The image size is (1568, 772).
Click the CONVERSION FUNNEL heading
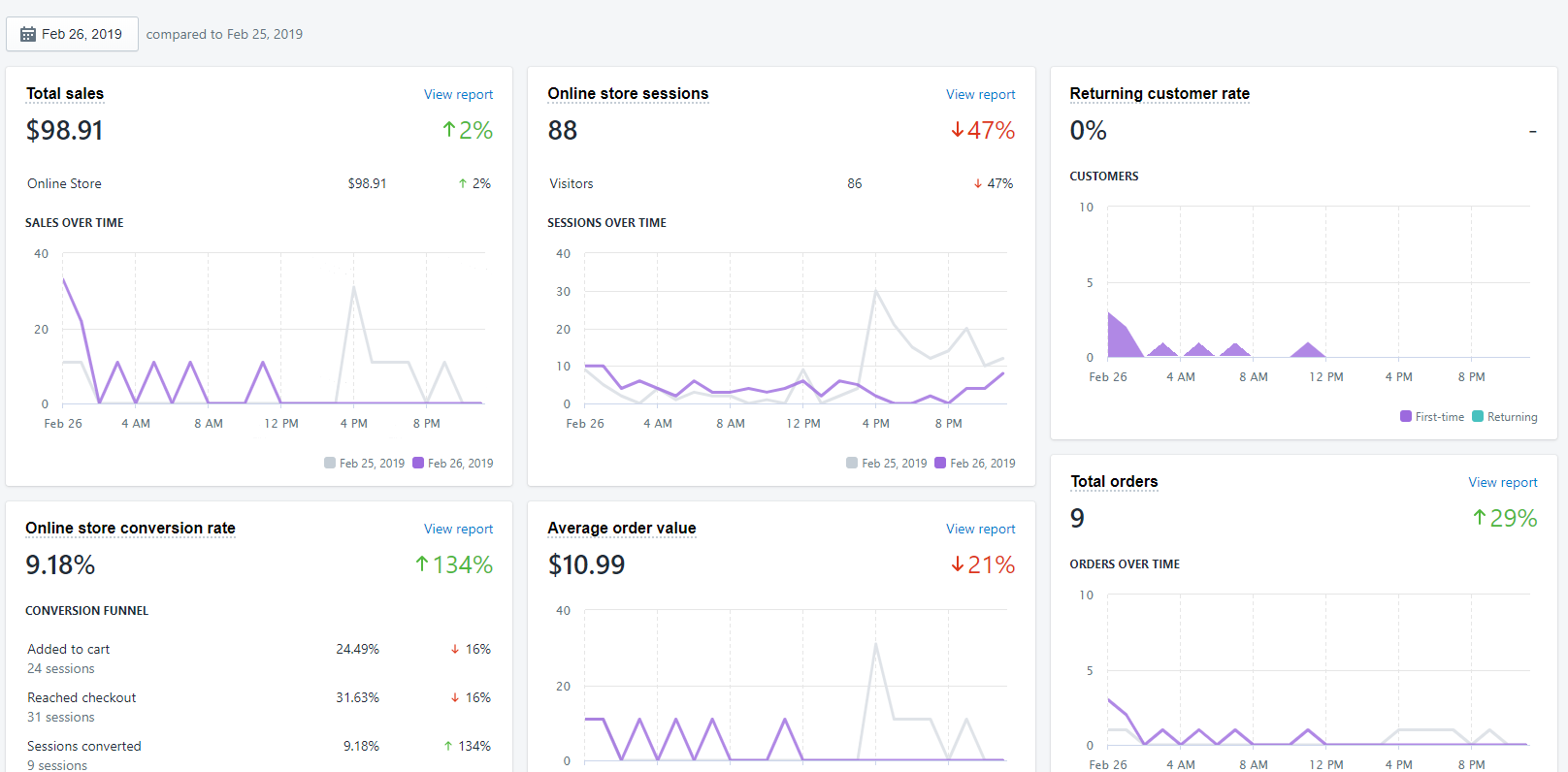pyautogui.click(x=86, y=611)
